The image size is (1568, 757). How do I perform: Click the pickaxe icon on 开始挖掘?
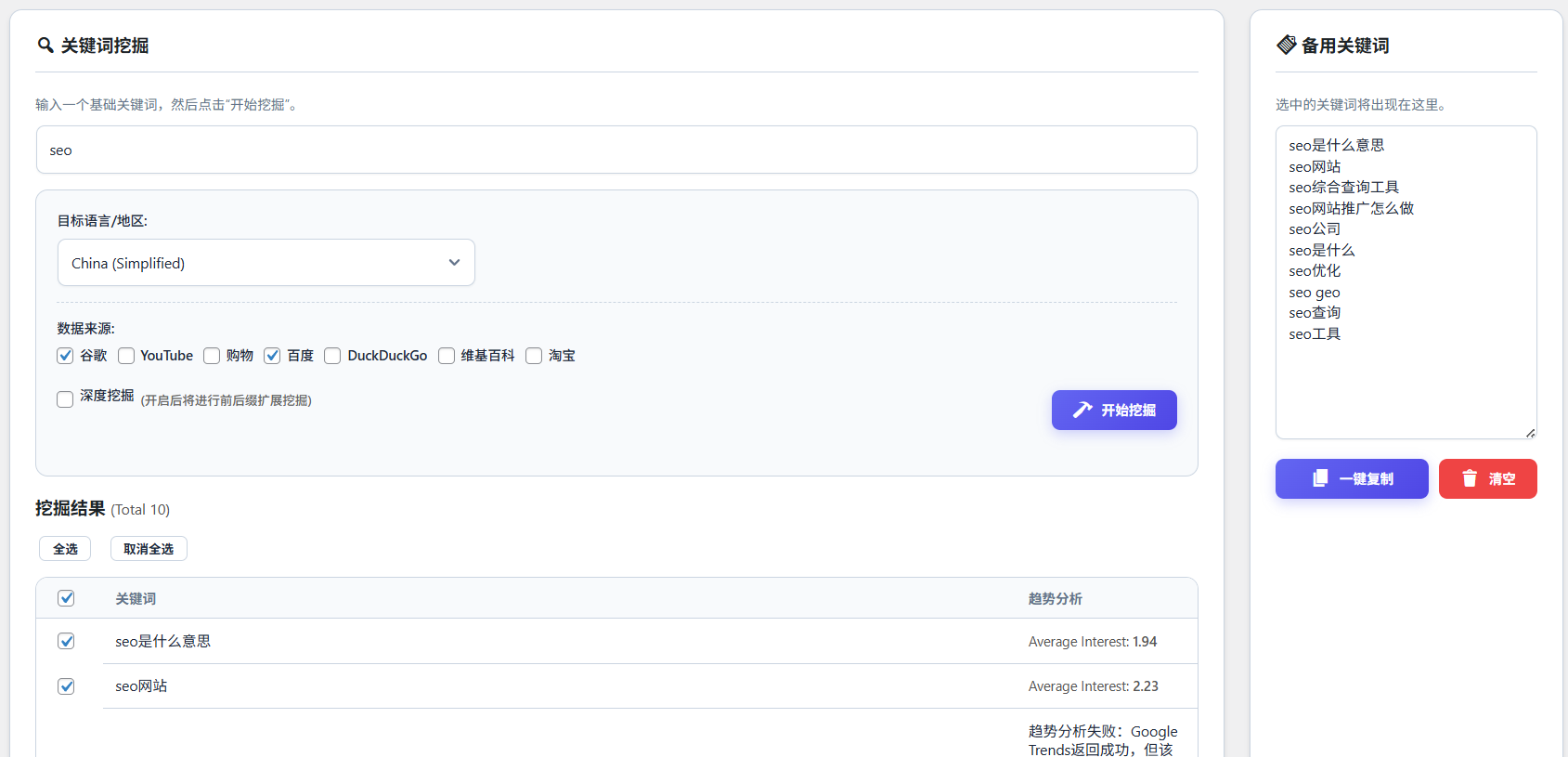(1082, 410)
